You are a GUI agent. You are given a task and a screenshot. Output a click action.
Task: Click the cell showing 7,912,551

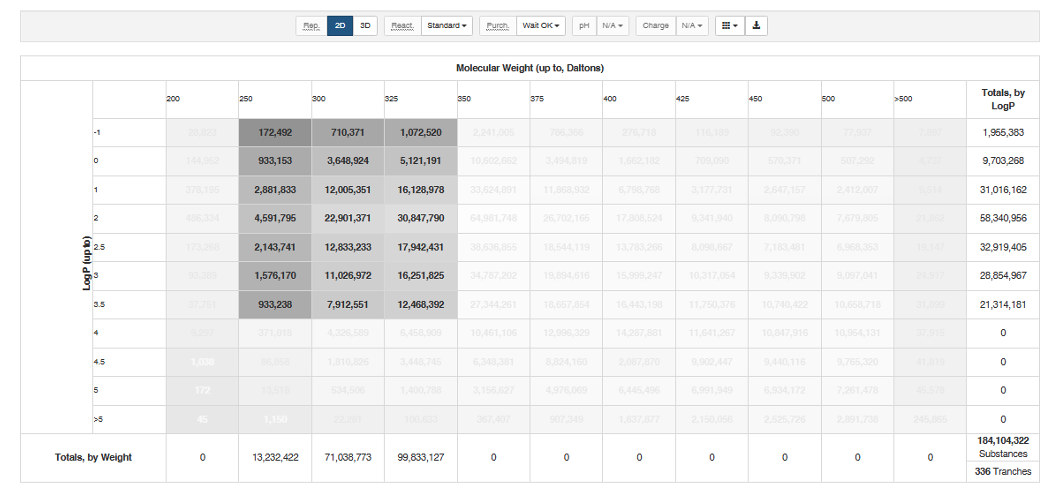[x=347, y=304]
